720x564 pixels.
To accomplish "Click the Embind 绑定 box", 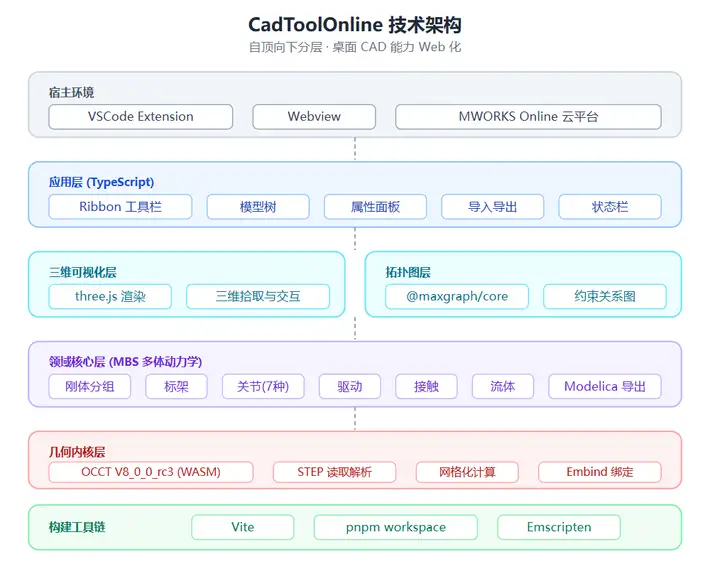I will 600,472.
